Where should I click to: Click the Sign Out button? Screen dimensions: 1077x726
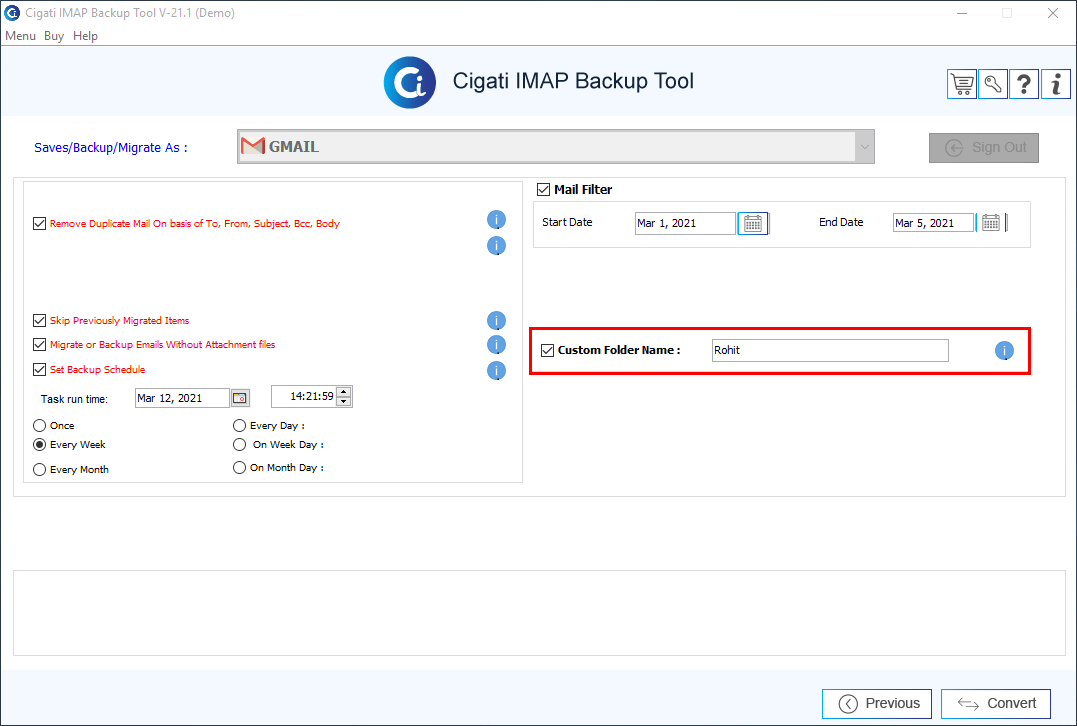tap(984, 148)
